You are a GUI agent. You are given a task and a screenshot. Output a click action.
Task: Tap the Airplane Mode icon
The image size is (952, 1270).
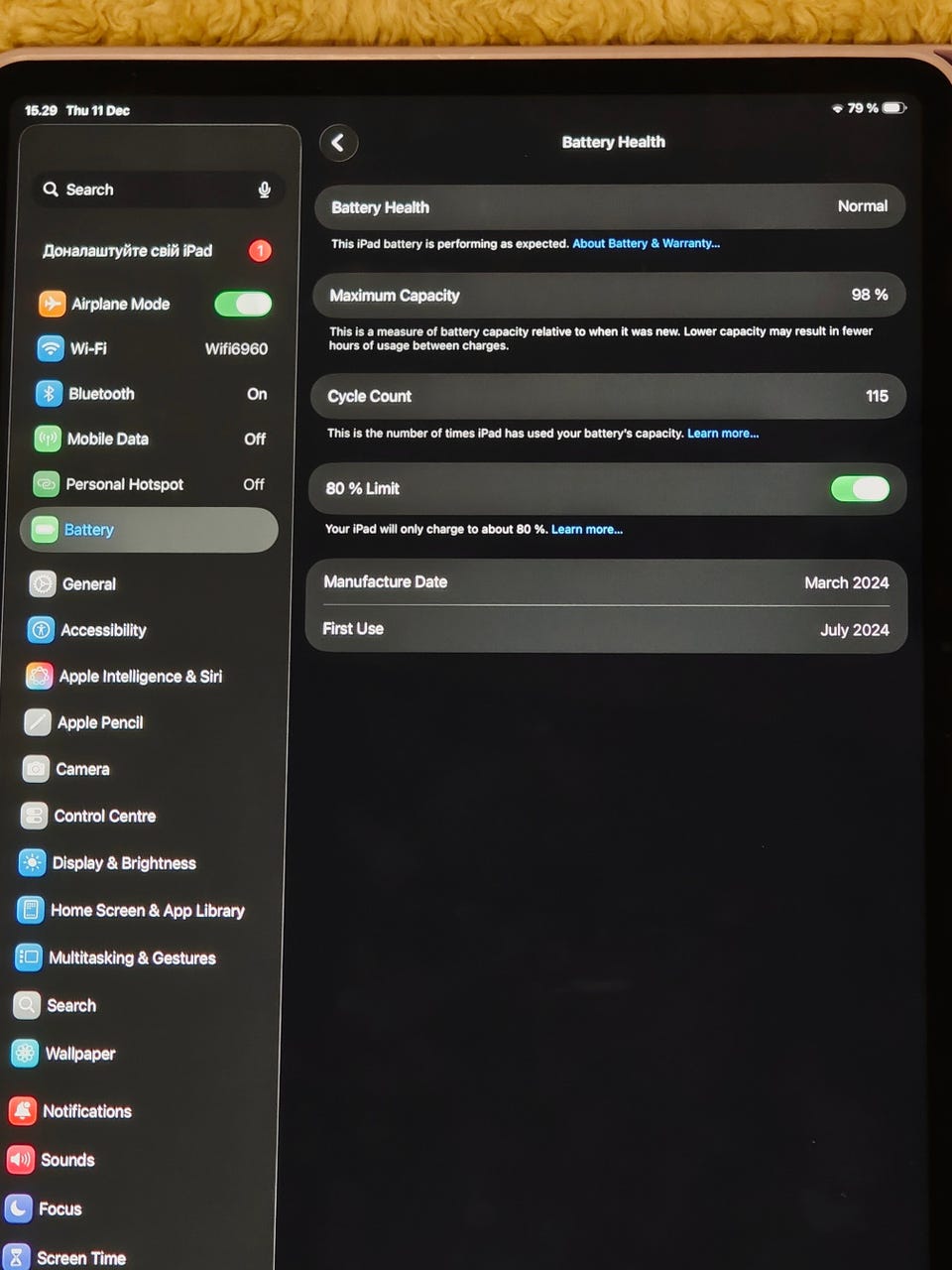click(52, 303)
